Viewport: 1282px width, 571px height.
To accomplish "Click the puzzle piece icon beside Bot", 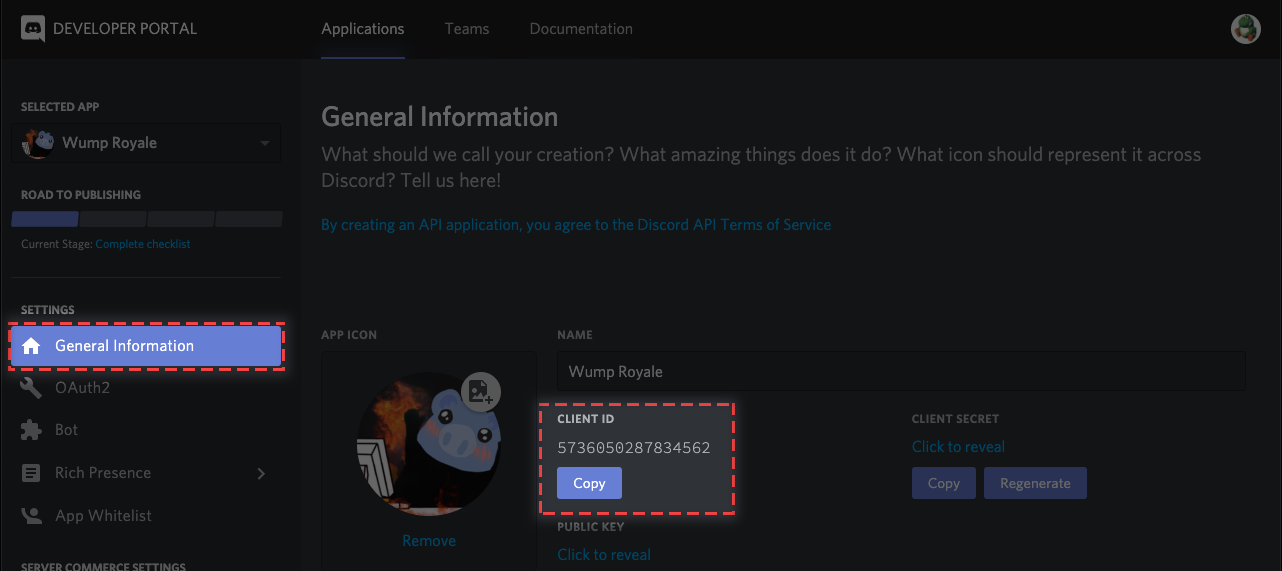I will pyautogui.click(x=31, y=430).
